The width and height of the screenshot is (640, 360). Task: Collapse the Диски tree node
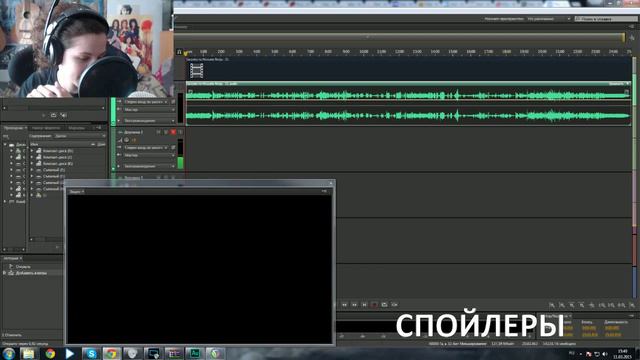[5, 144]
